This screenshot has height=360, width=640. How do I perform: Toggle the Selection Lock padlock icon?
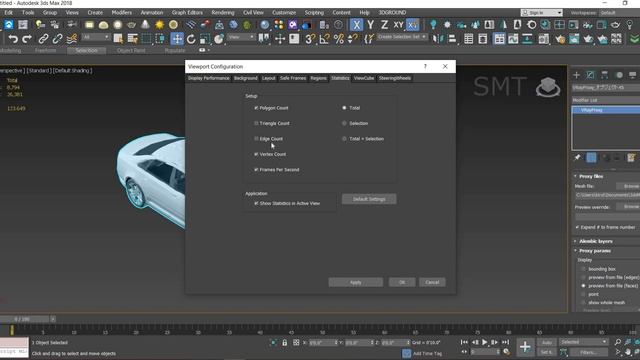pos(284,342)
